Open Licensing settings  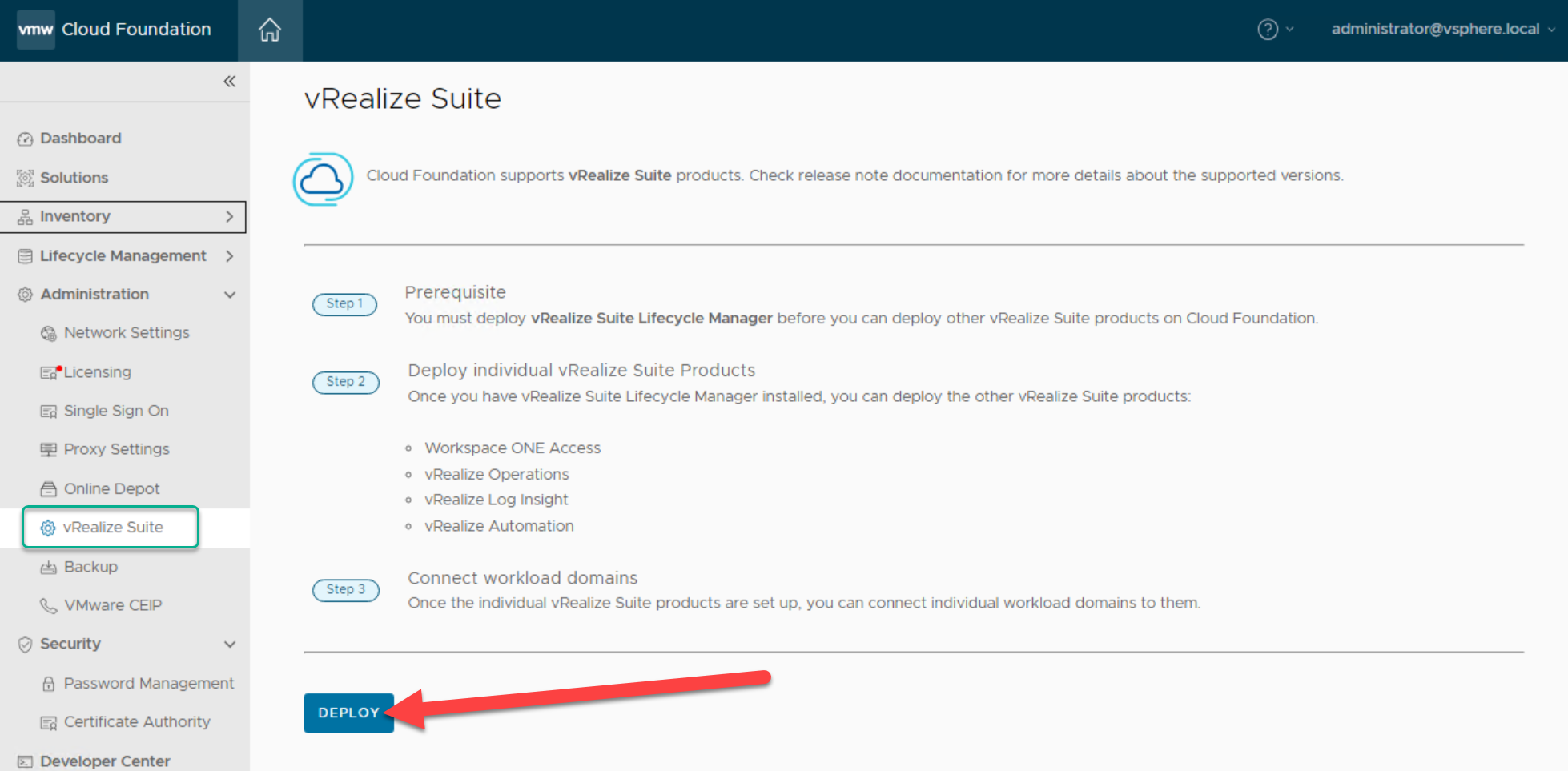[98, 372]
